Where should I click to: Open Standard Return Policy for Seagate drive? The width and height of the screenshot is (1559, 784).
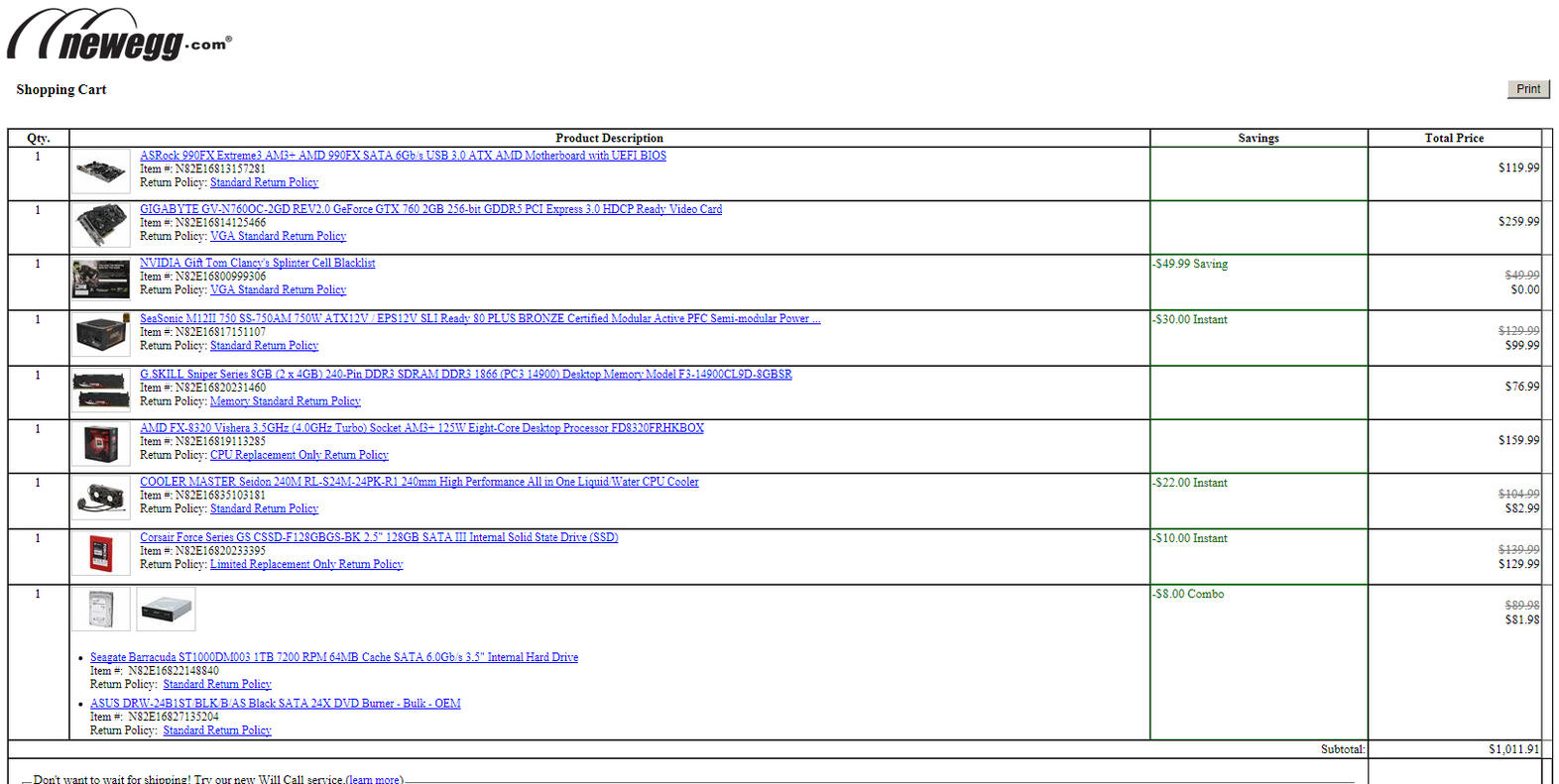click(x=217, y=684)
